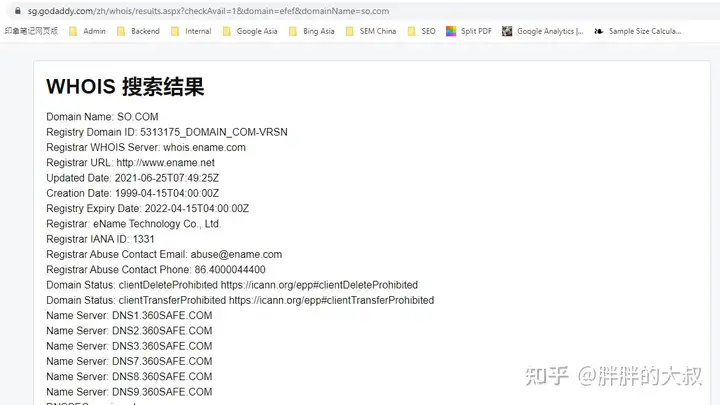Open the Admin bookmark folder
Image resolution: width=720 pixels, height=405 pixels.
tap(87, 31)
